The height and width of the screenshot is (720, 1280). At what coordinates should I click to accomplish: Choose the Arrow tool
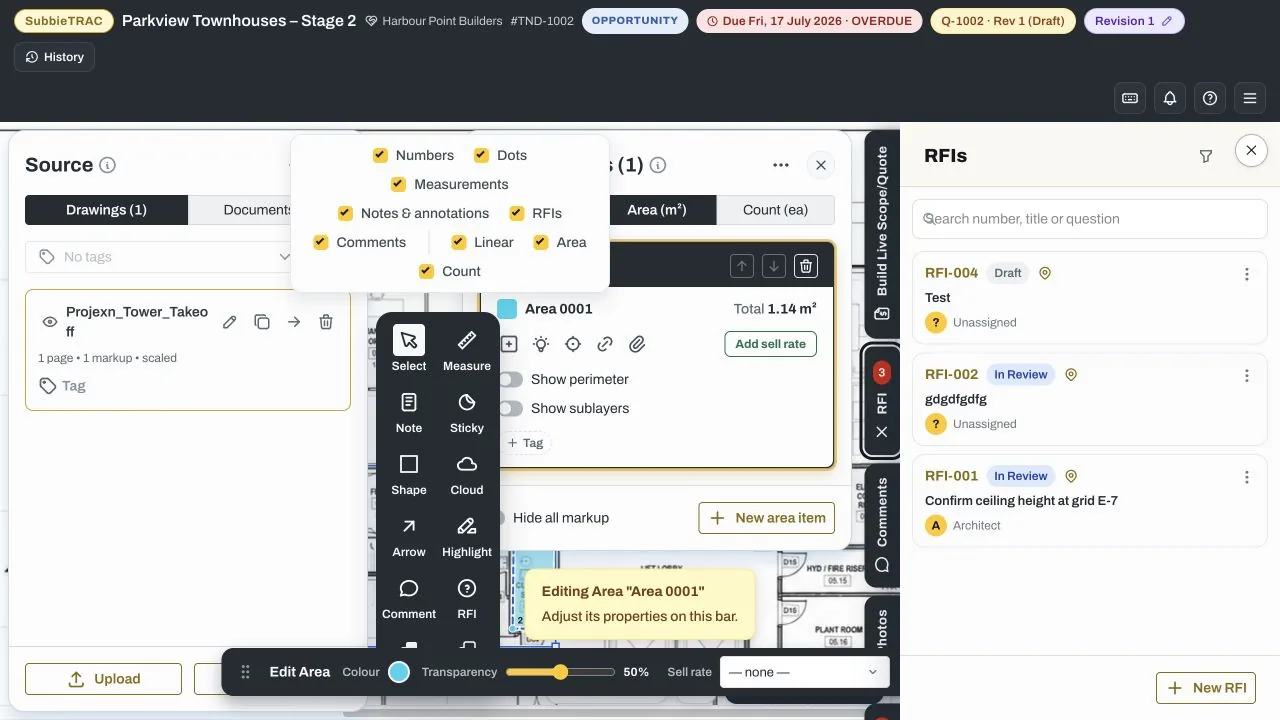pos(408,534)
